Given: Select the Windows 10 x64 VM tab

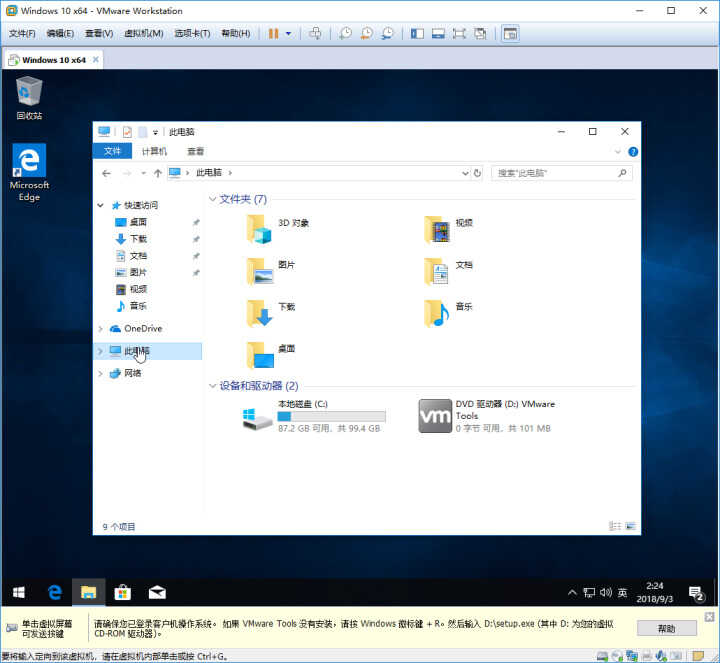Looking at the screenshot, I should point(53,60).
